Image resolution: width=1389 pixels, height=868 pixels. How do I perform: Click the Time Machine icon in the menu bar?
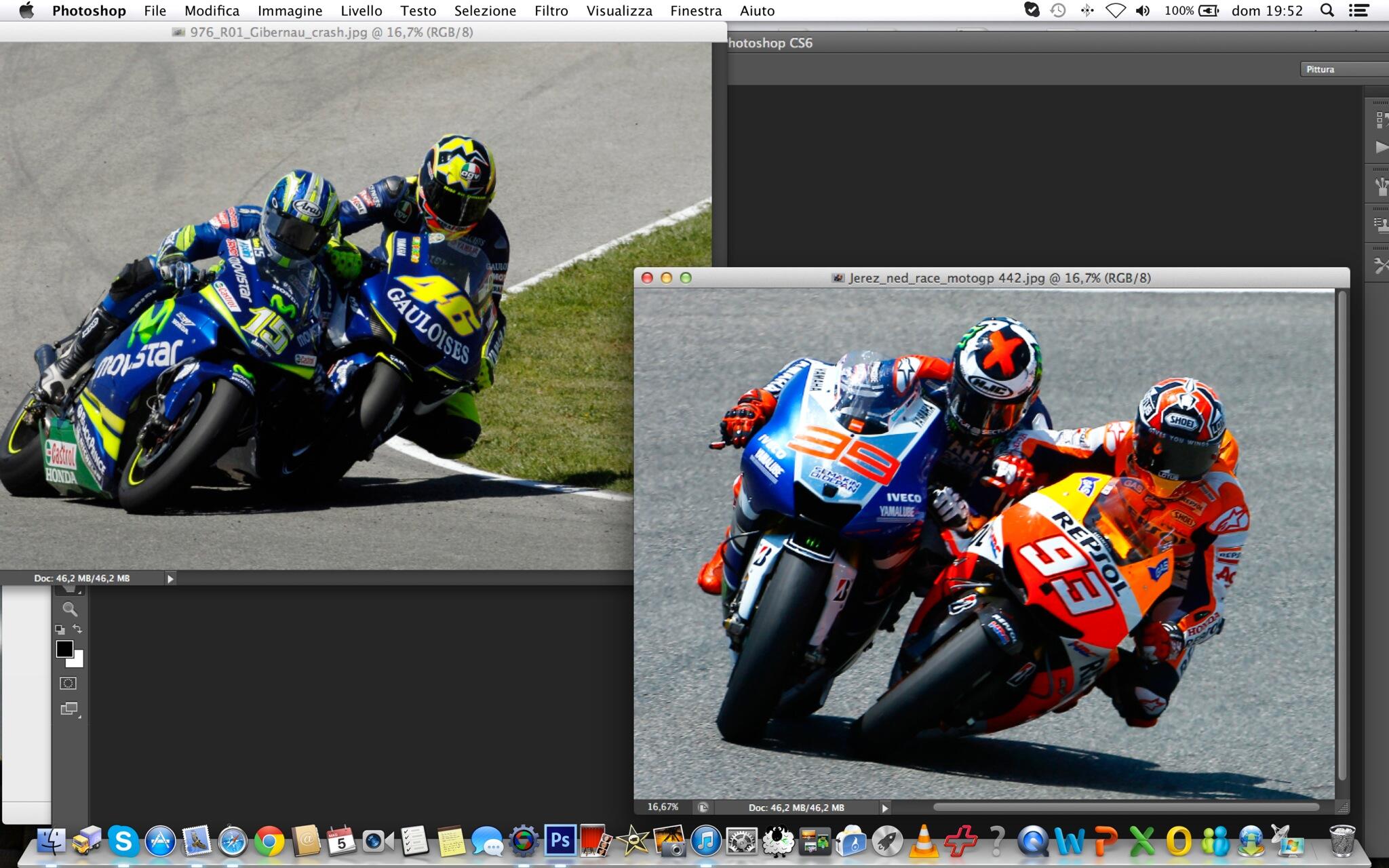point(1058,10)
